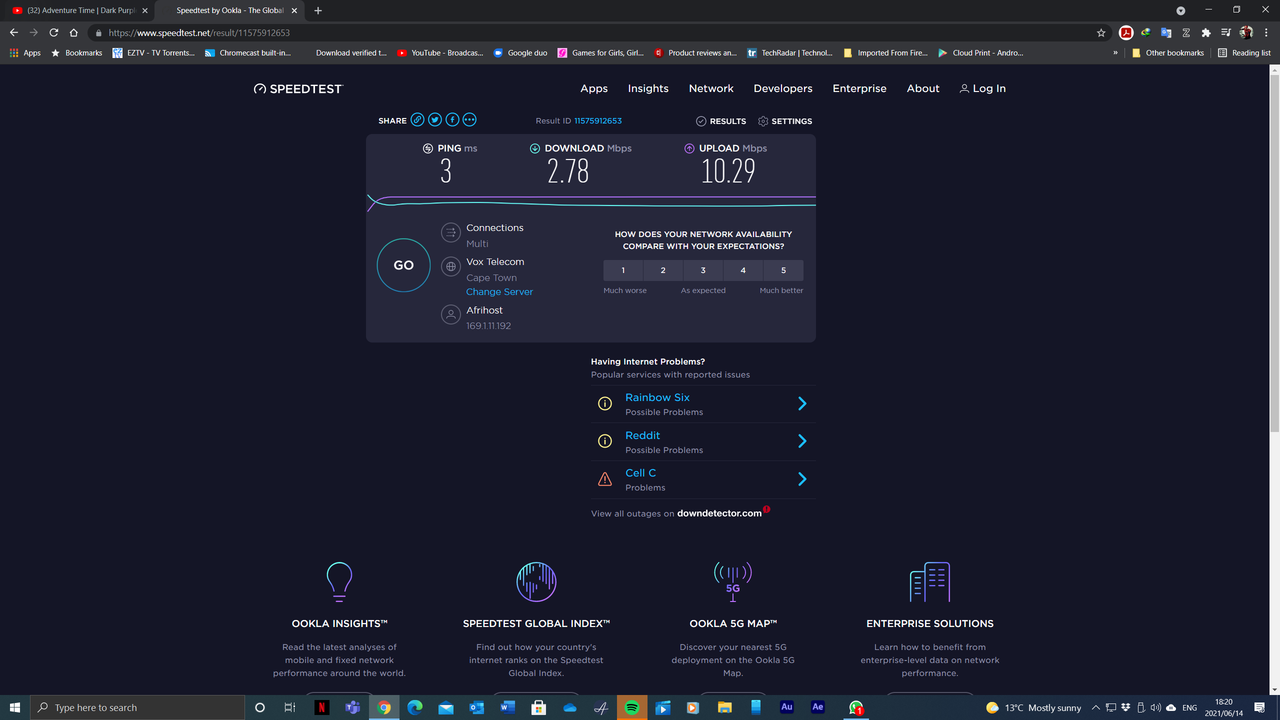
Task: Click the Ookla 5G Map icon
Action: [x=733, y=581]
